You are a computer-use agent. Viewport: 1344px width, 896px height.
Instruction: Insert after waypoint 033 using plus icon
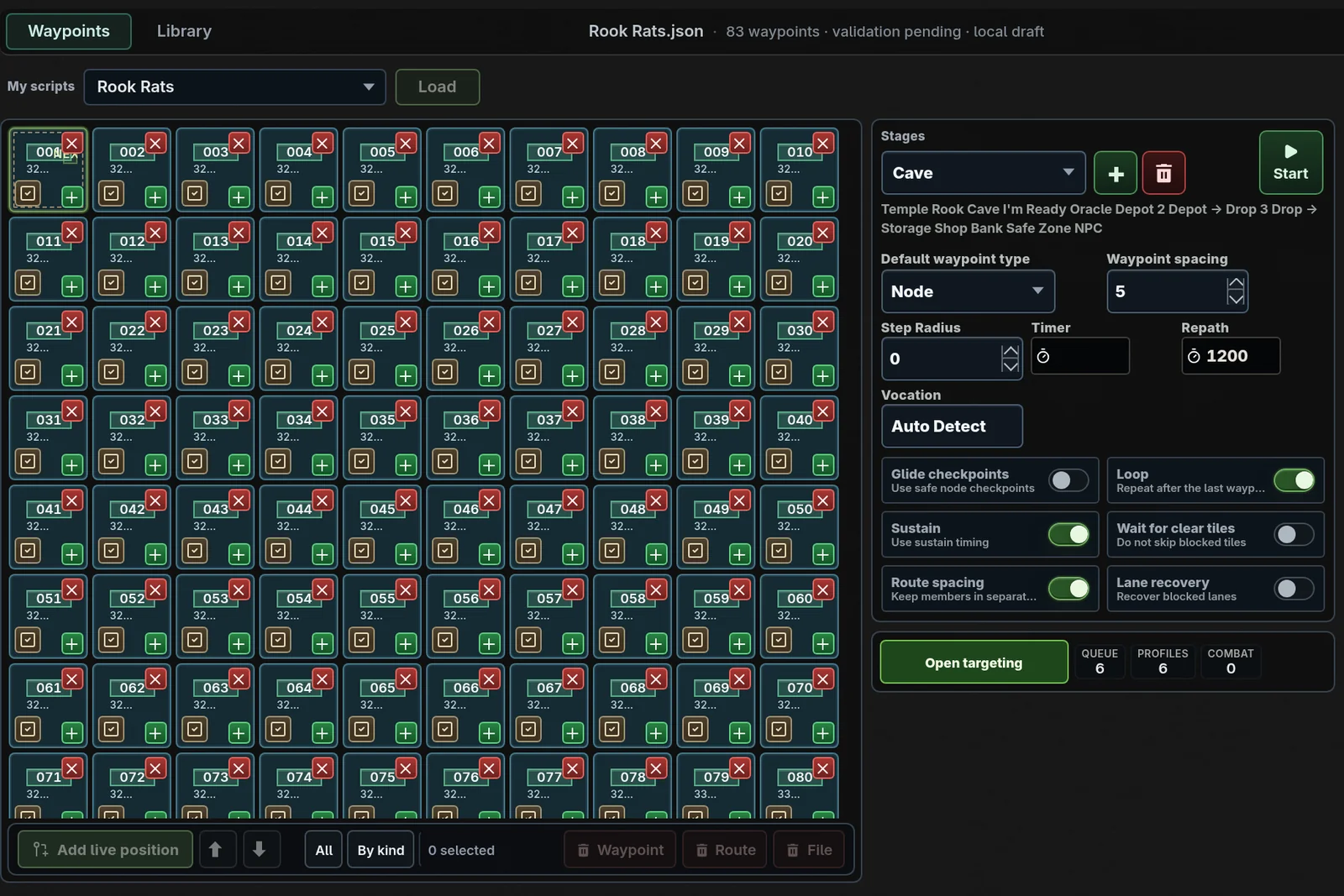click(x=239, y=465)
